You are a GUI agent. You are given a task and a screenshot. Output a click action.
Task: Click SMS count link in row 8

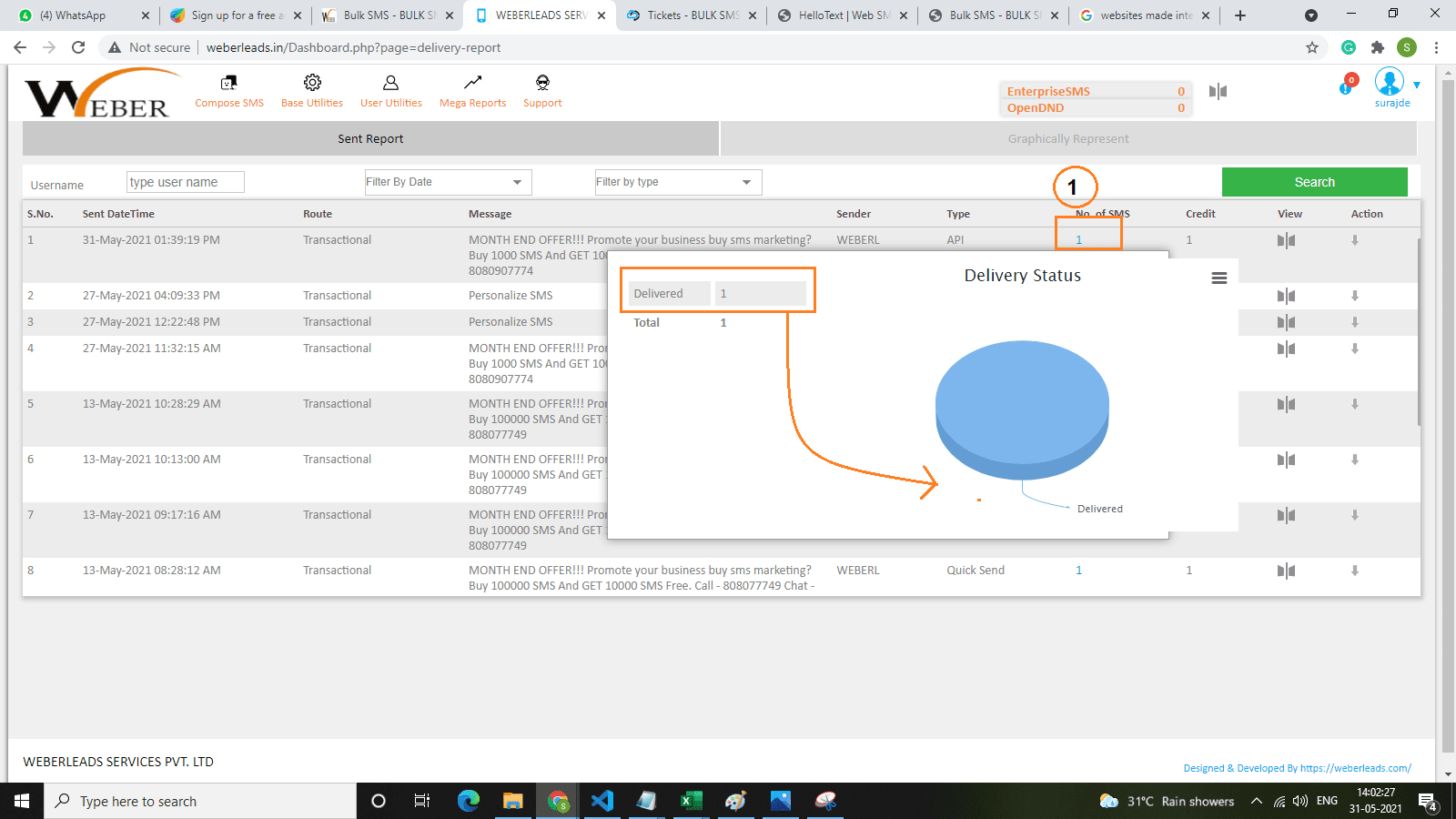point(1079,571)
